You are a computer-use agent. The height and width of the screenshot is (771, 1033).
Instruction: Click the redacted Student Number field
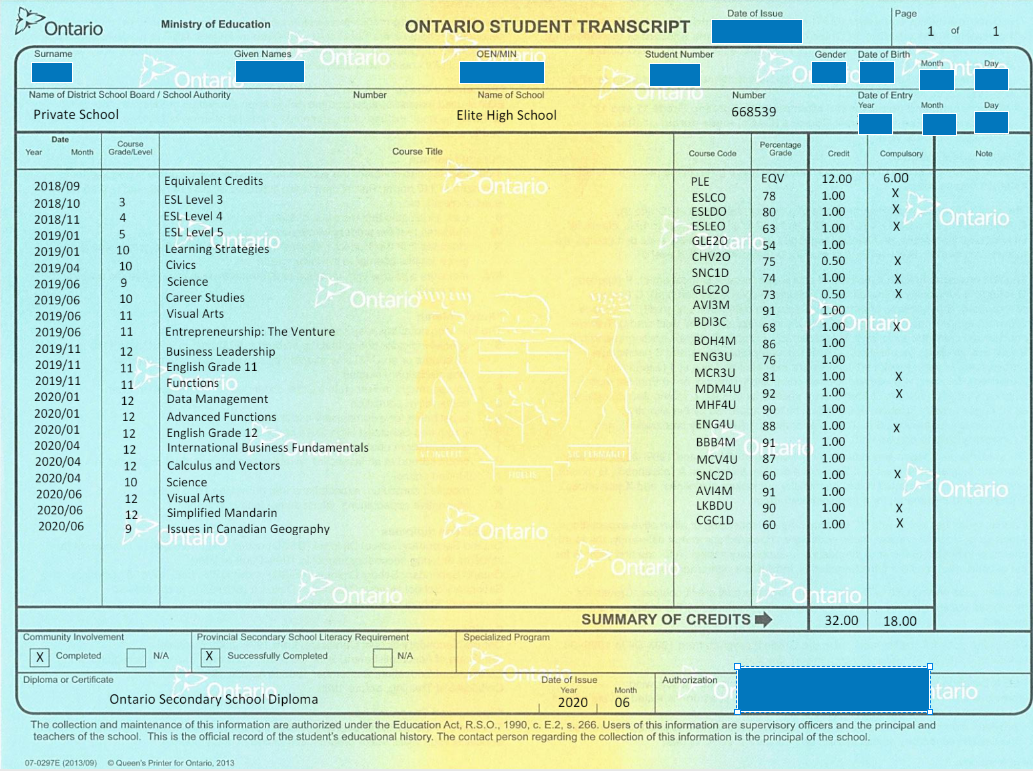675,75
